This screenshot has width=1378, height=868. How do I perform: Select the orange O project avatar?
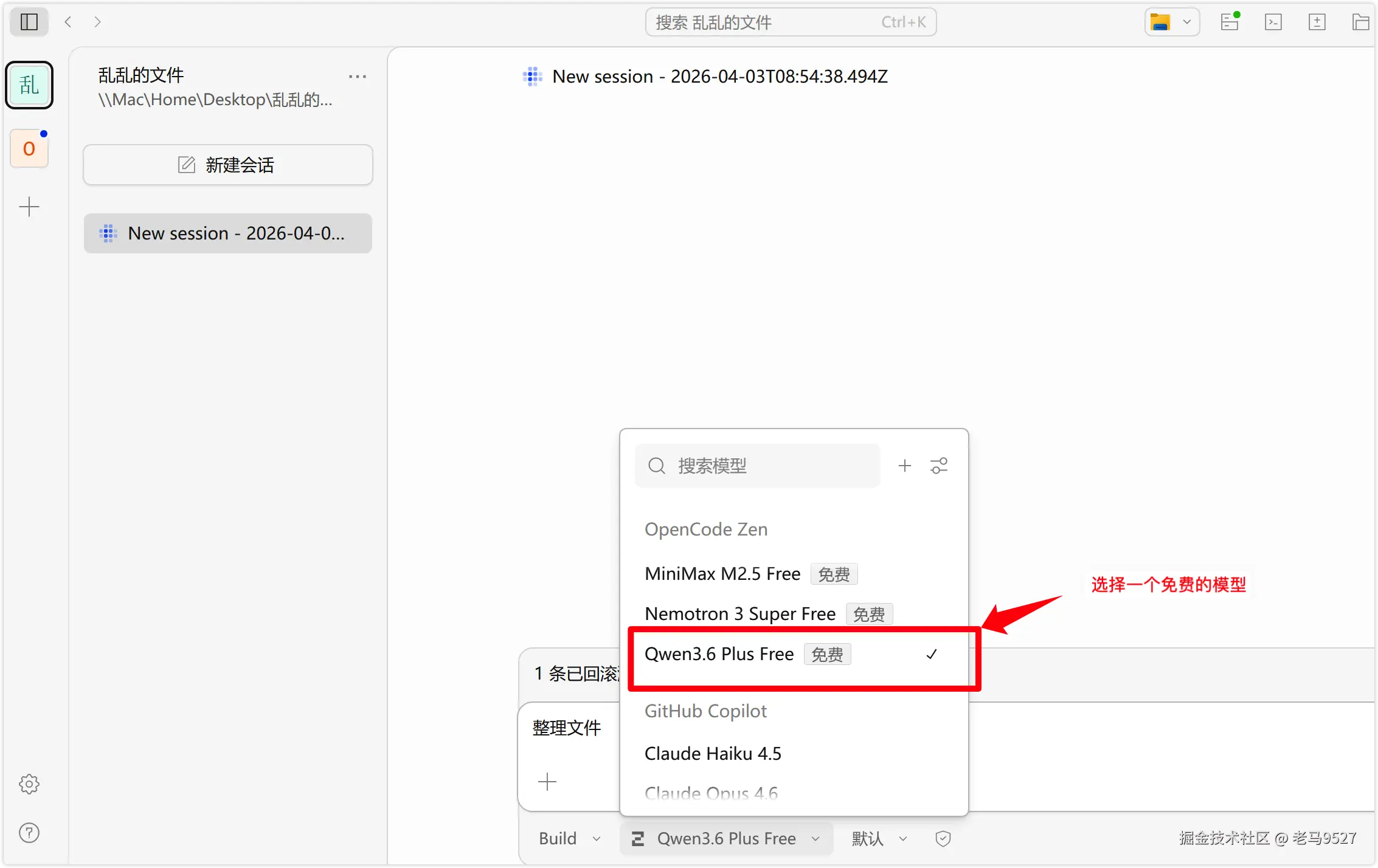tap(29, 148)
